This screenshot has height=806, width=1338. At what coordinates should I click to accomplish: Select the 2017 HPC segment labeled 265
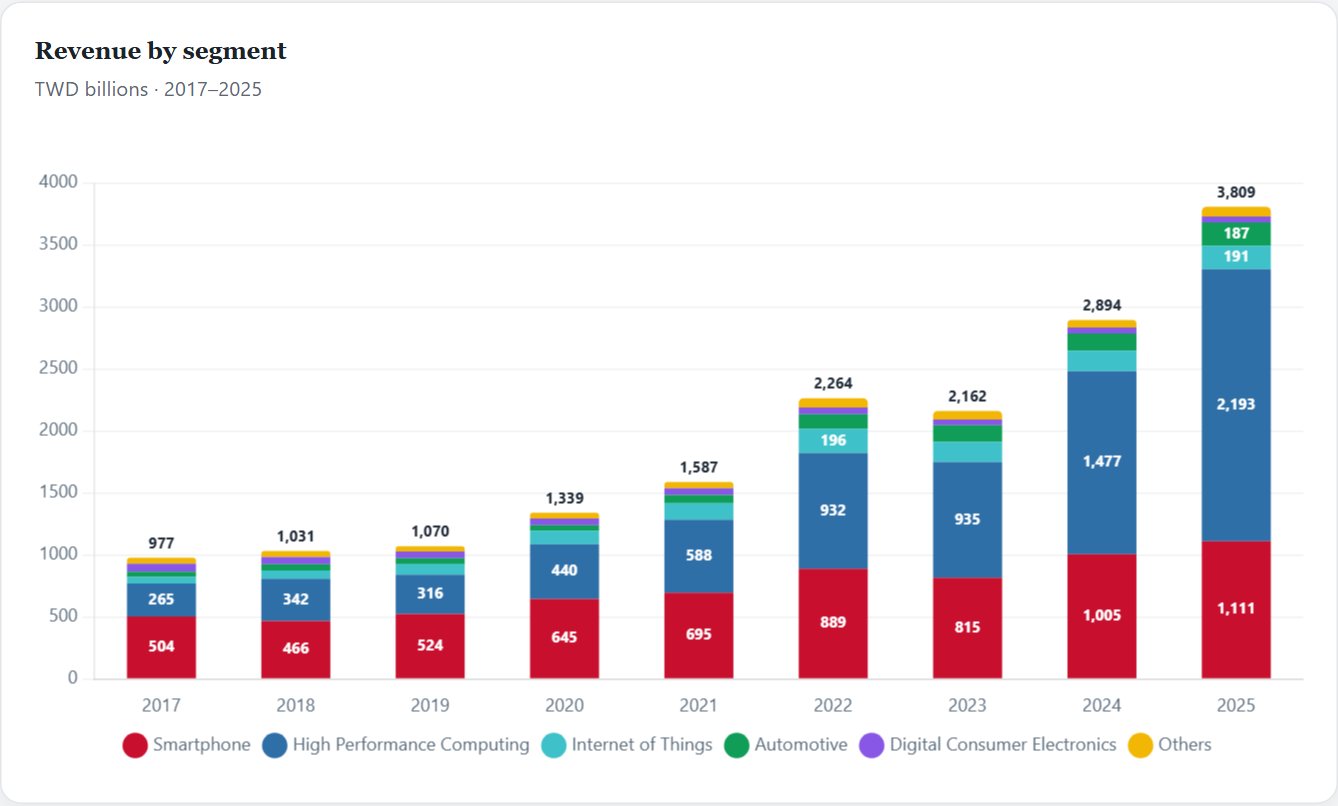click(x=161, y=599)
